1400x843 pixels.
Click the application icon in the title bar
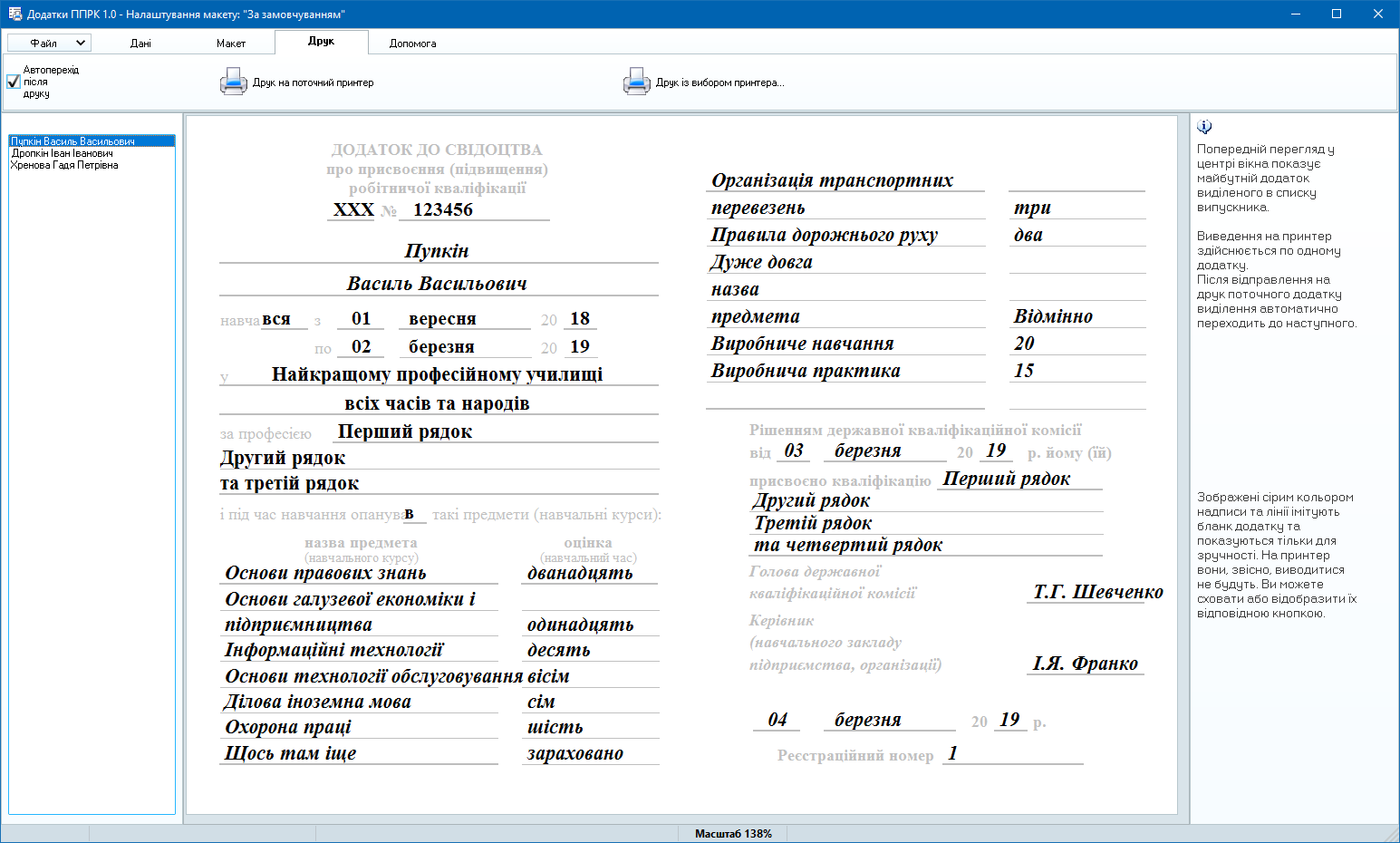[x=14, y=15]
